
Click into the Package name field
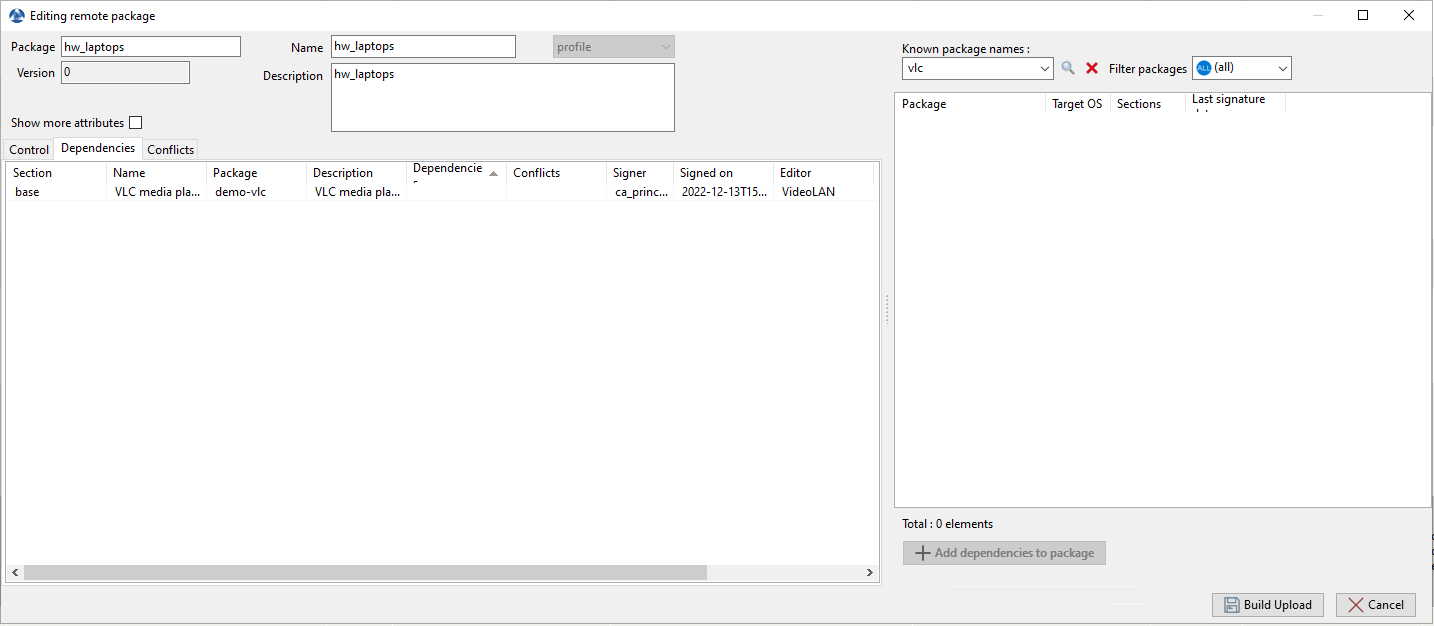151,47
